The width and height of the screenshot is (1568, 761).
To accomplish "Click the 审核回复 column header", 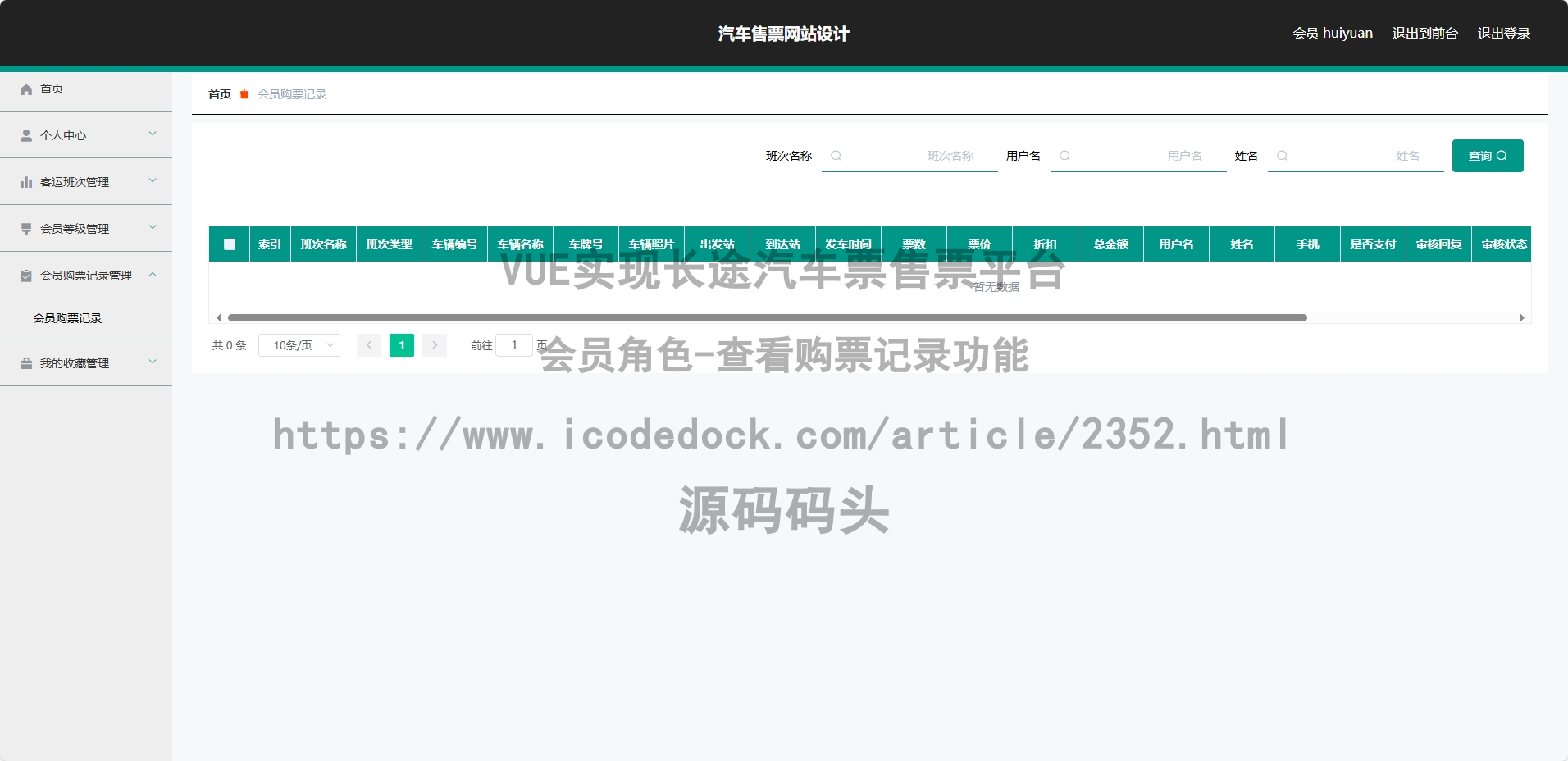I will pos(1439,244).
